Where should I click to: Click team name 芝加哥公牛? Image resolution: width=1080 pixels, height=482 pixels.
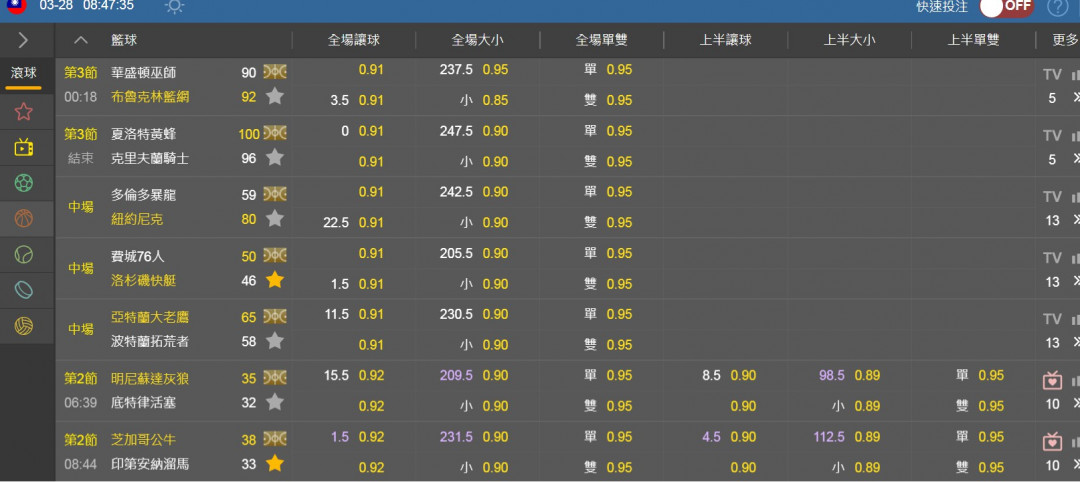point(144,439)
